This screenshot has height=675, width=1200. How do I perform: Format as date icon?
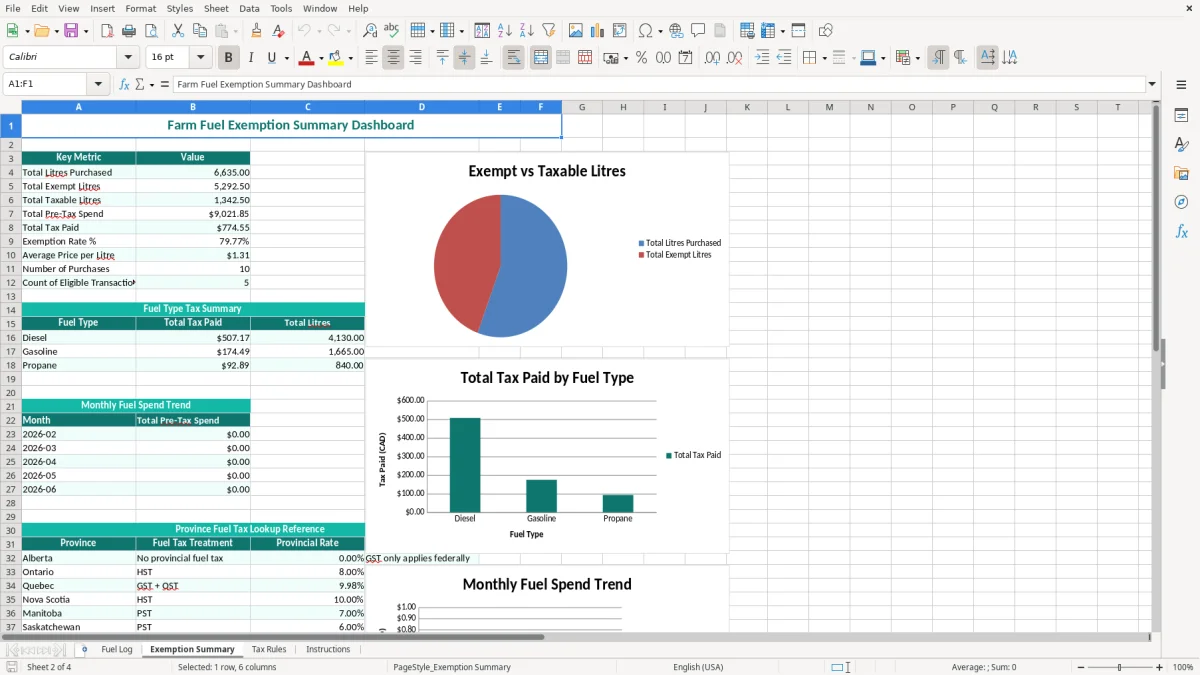pyautogui.click(x=685, y=58)
